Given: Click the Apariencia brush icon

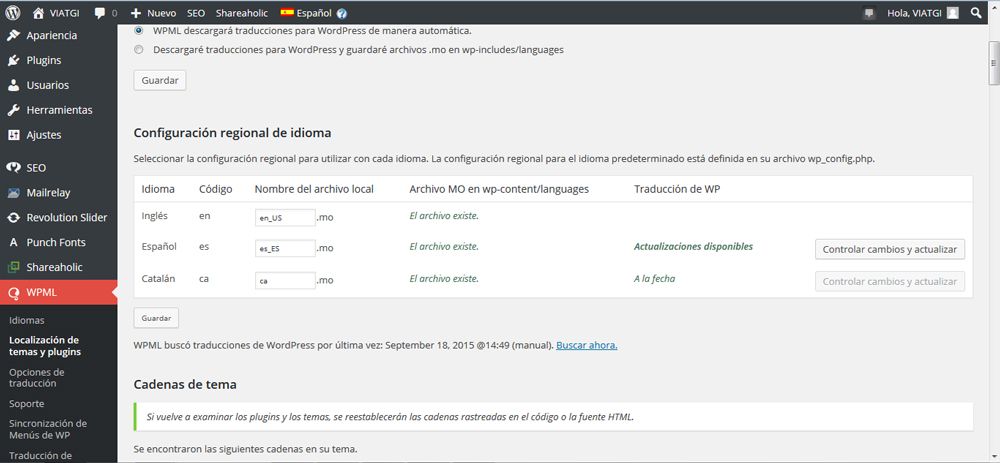Looking at the screenshot, I should pos(13,36).
